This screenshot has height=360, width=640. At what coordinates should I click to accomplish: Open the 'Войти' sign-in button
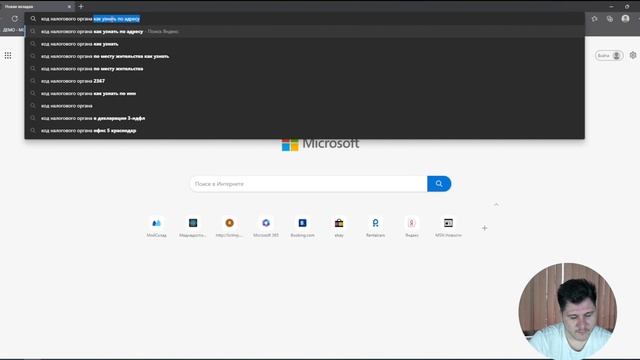(x=609, y=56)
